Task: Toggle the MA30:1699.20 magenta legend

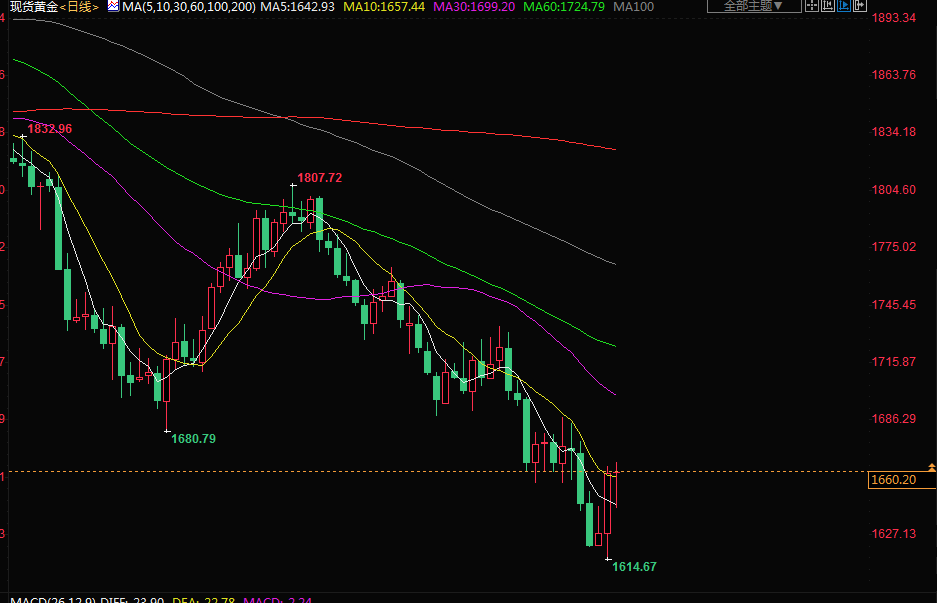Action: coord(474,7)
